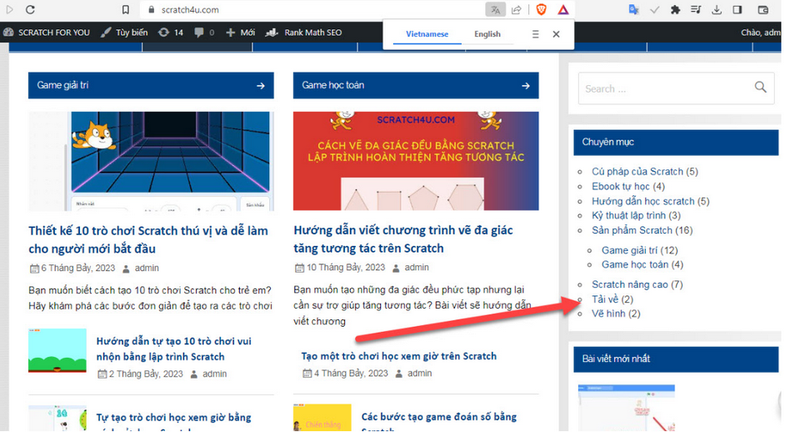Screen dimensions: 800x437
Task: Open Tùy biến customizer in admin bar
Action: tap(124, 33)
